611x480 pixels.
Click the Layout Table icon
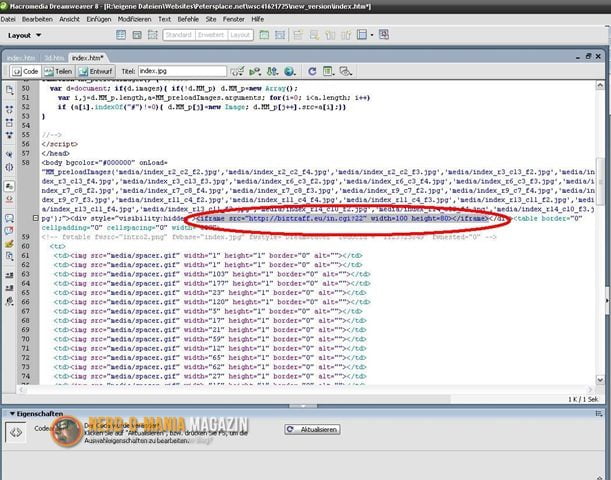tap(264, 35)
